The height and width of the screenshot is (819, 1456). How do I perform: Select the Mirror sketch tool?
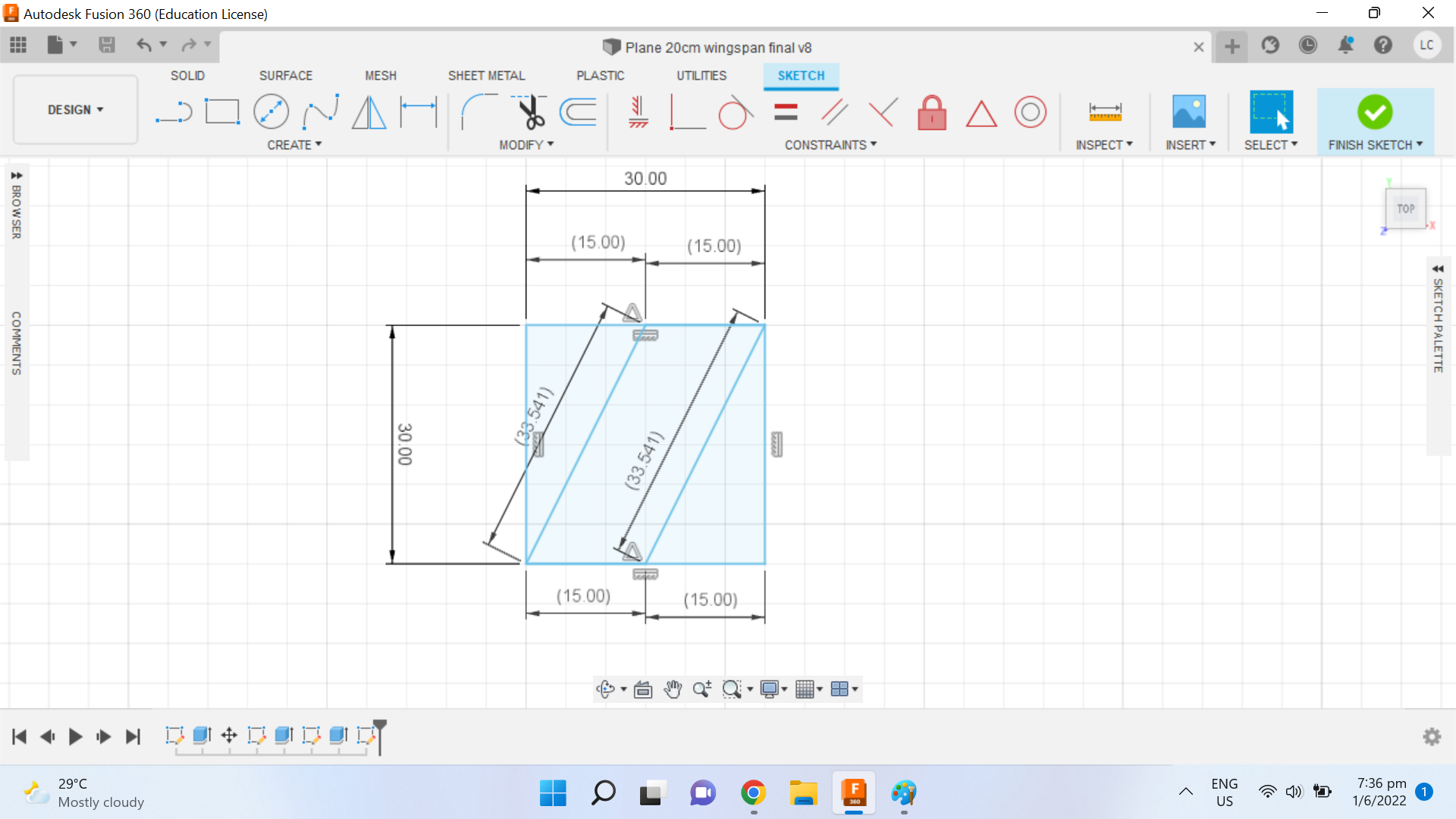pos(369,111)
